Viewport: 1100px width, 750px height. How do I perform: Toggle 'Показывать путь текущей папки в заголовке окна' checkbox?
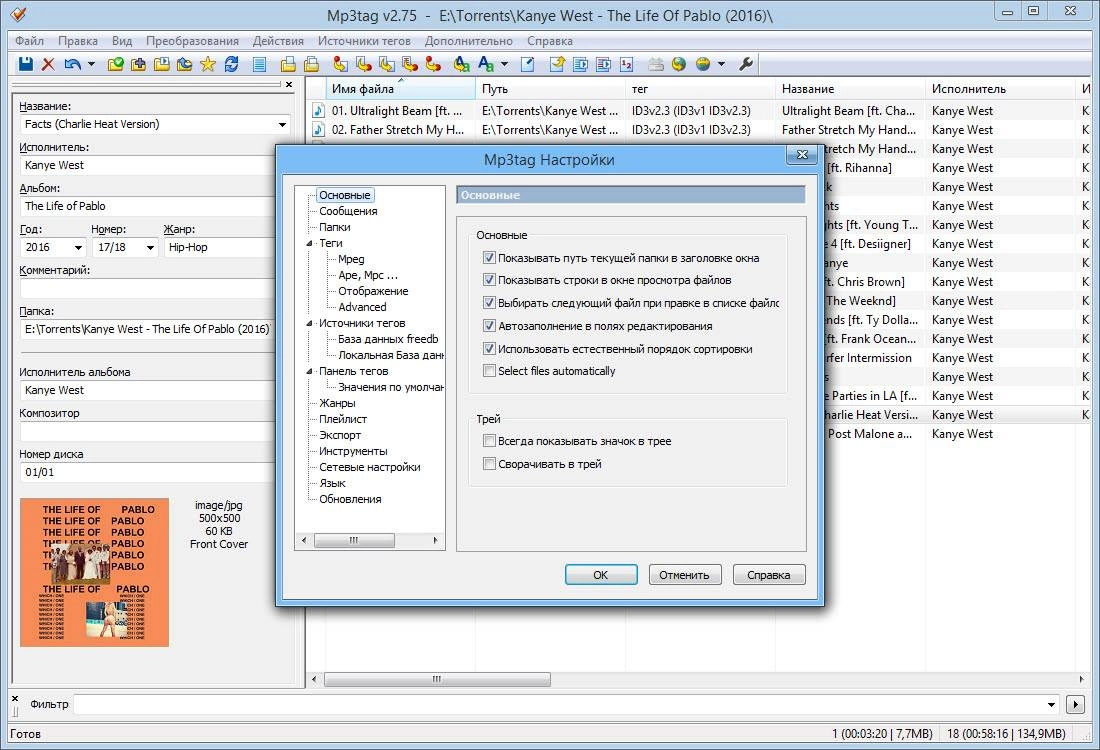[x=489, y=257]
